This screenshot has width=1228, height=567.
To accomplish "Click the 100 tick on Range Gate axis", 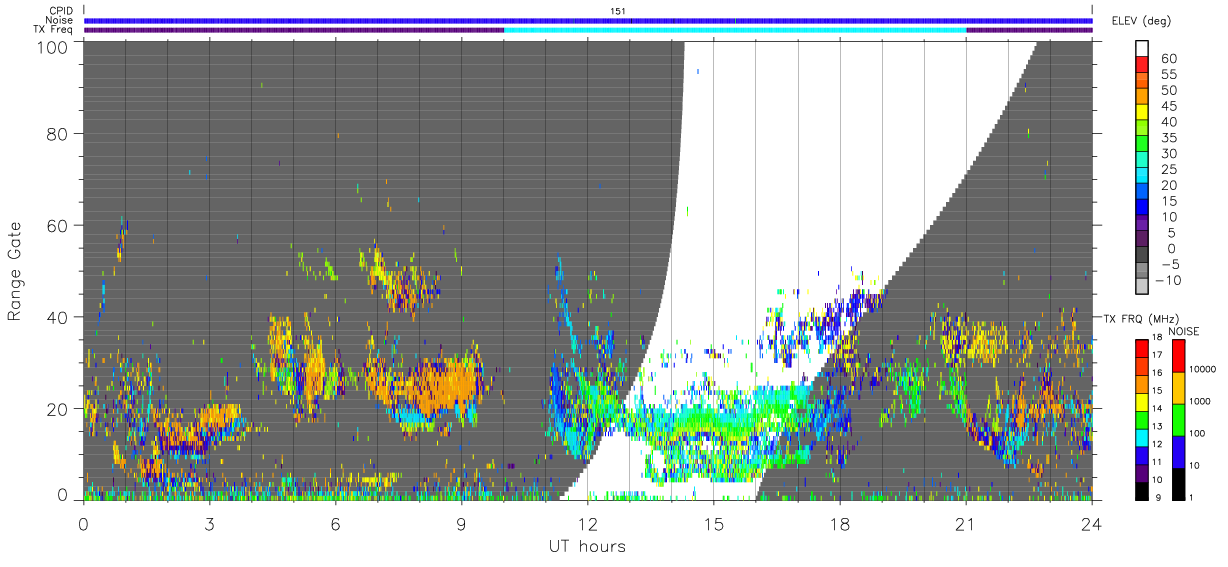I will point(51,46).
